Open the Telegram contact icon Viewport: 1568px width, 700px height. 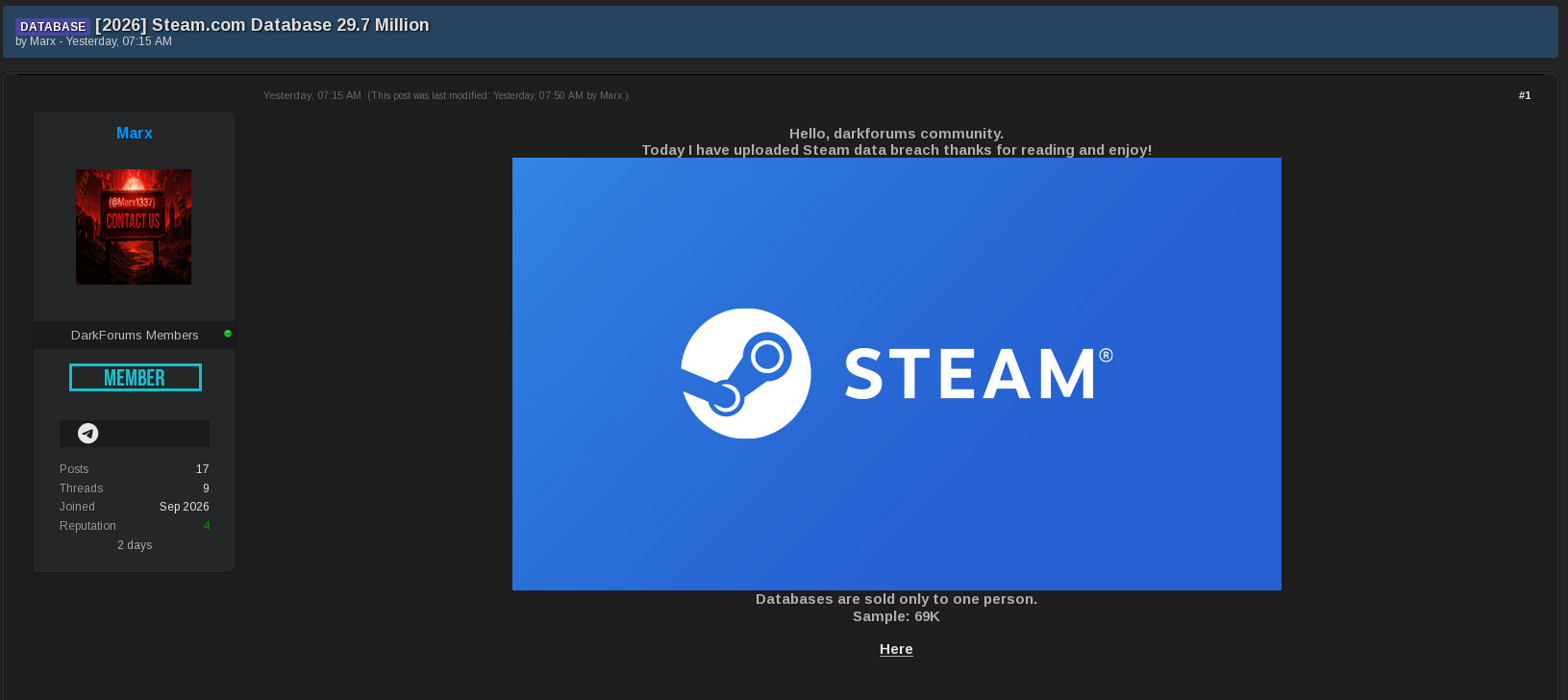tap(87, 434)
